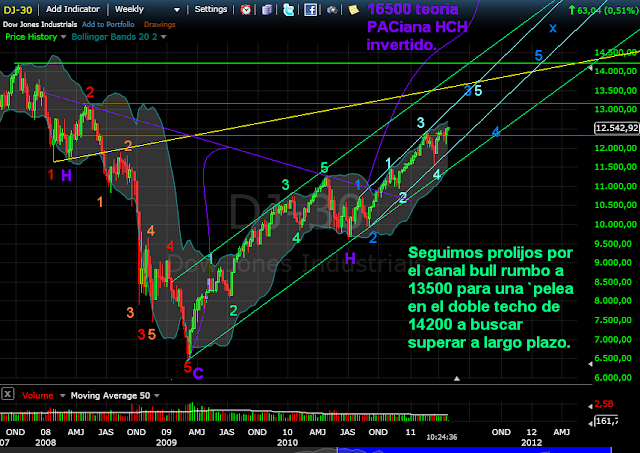Click the grey area of the bottom navigator

169,450
